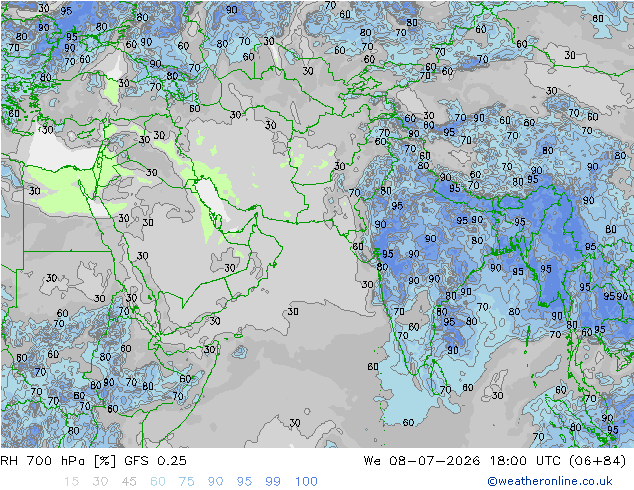Click the 'We 08-07-2026' date text
This screenshot has height=490, width=634.
pos(422,461)
